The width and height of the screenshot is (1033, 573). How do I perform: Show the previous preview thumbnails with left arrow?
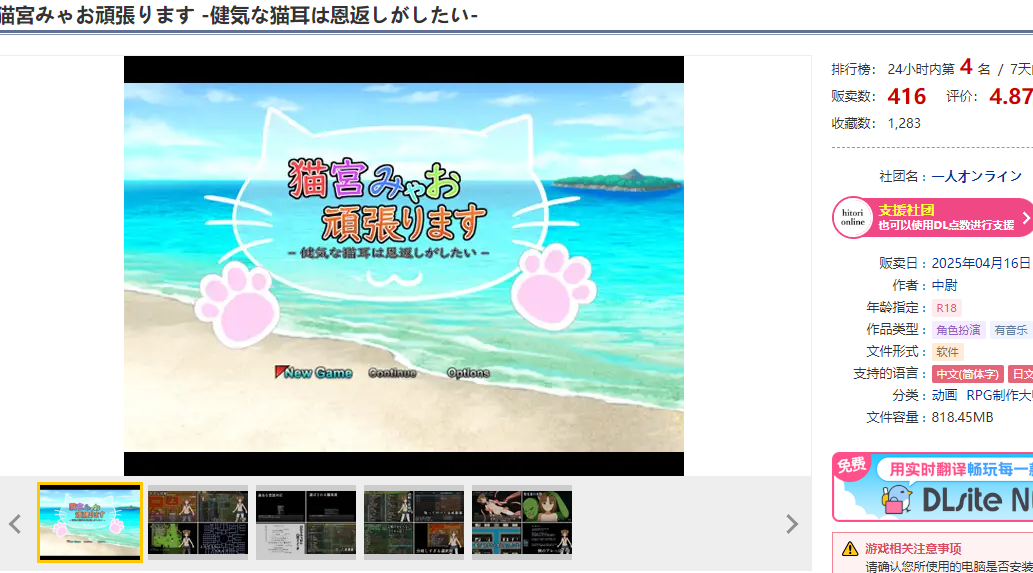(15, 523)
